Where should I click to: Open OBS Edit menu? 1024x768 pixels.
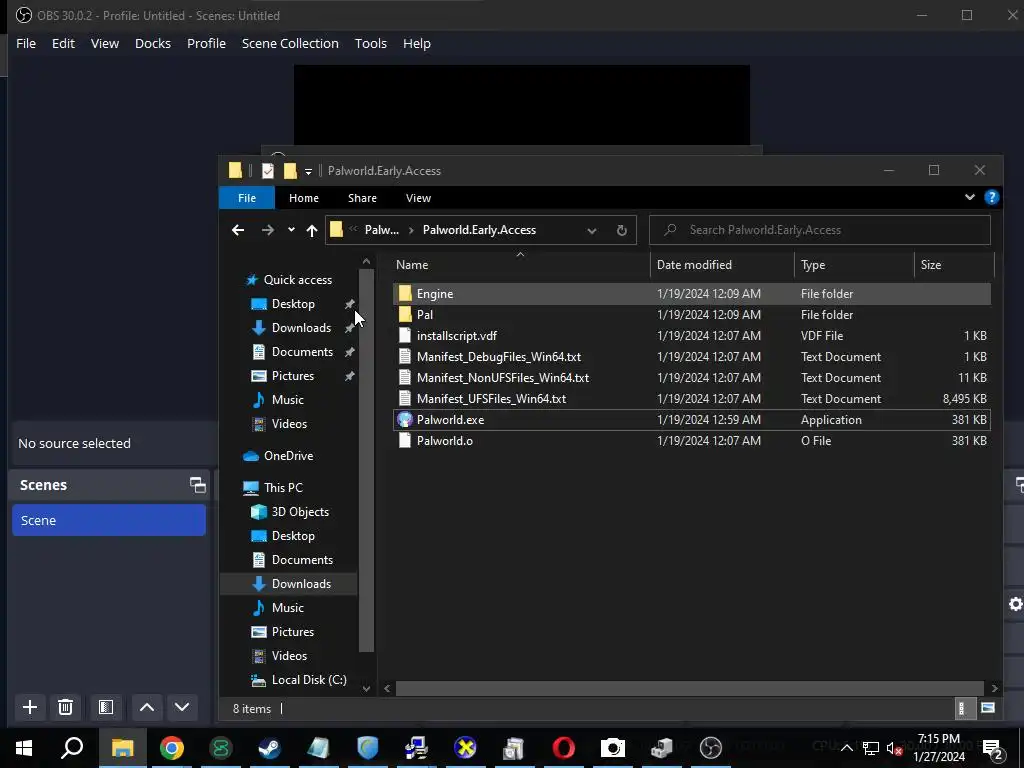coord(63,43)
